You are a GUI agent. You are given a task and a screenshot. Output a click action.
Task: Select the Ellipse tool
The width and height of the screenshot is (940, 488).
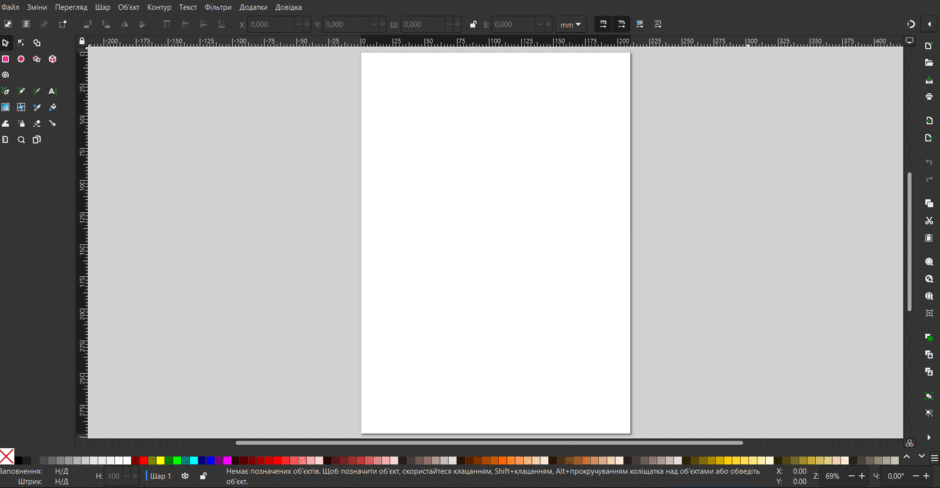[21, 59]
